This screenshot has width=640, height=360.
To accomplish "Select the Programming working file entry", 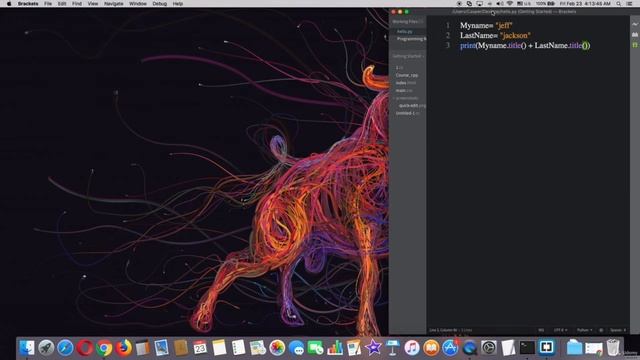I will tap(411, 39).
